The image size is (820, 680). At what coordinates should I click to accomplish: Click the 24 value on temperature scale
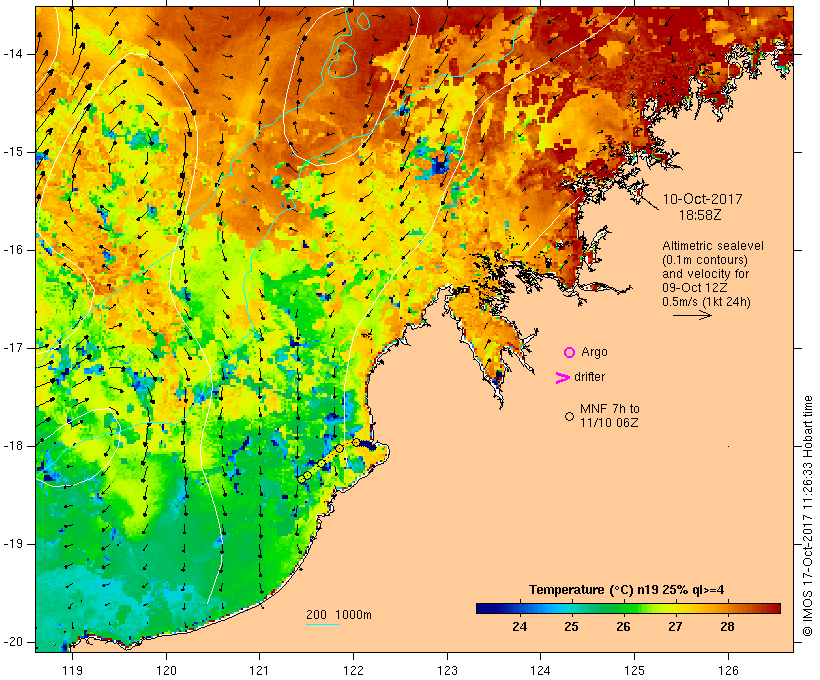click(519, 627)
